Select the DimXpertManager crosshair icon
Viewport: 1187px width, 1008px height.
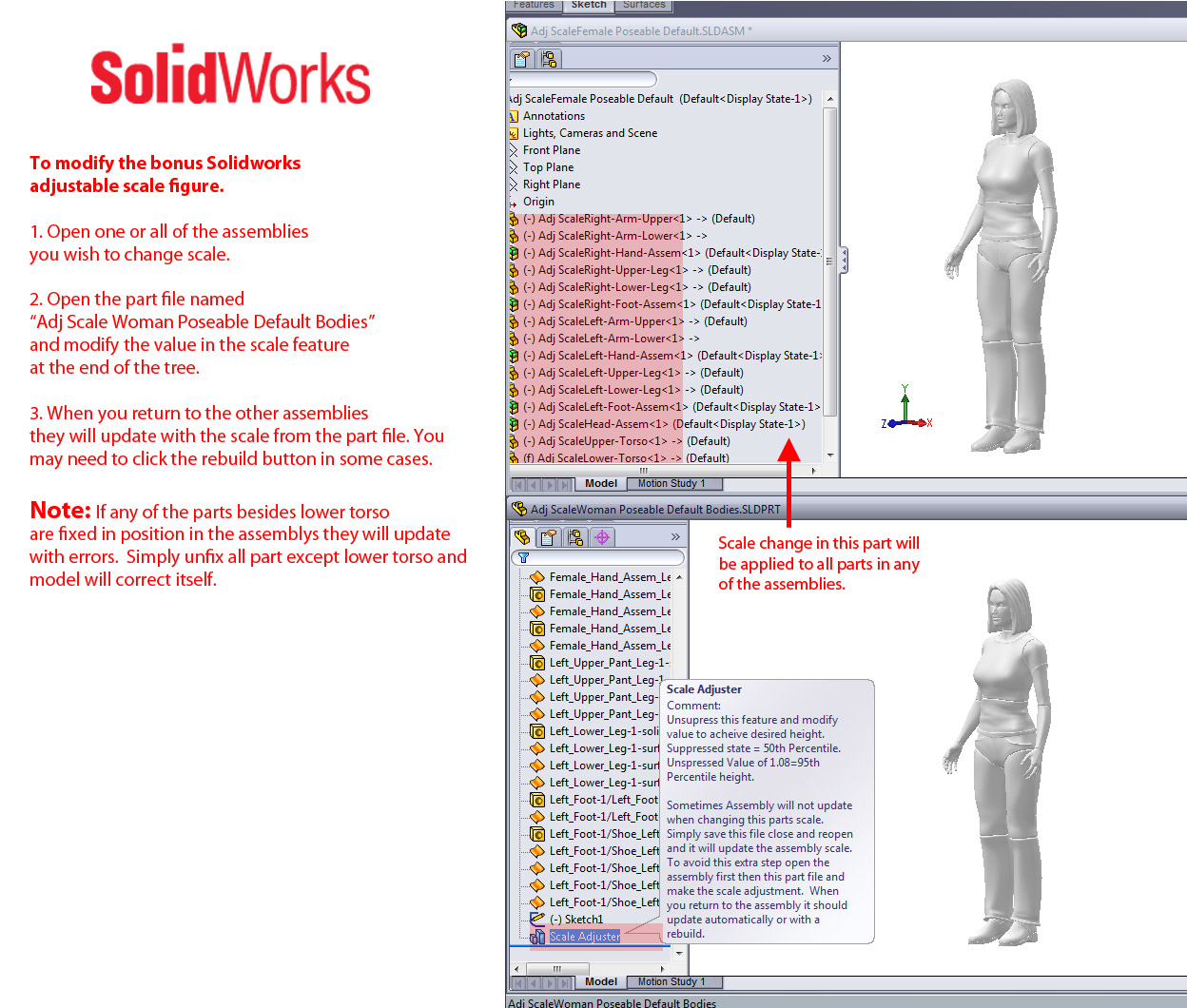(x=601, y=537)
